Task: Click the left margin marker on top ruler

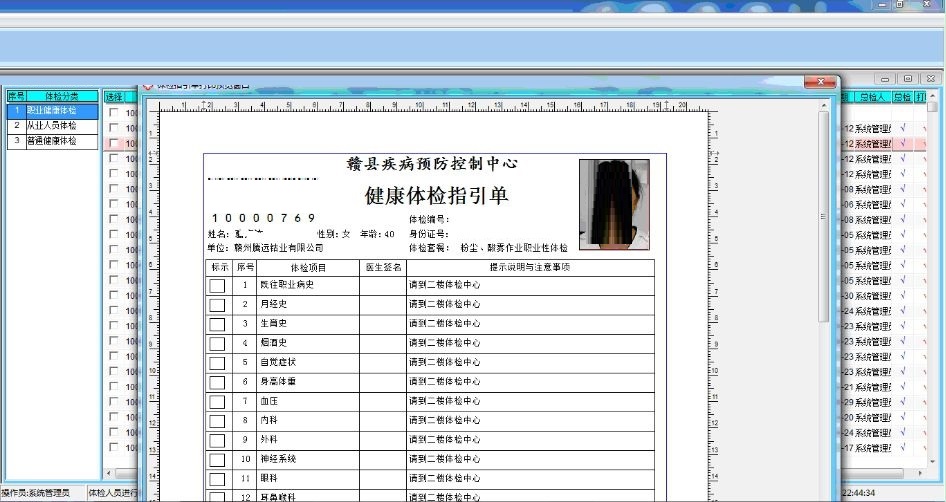Action: 204,104
